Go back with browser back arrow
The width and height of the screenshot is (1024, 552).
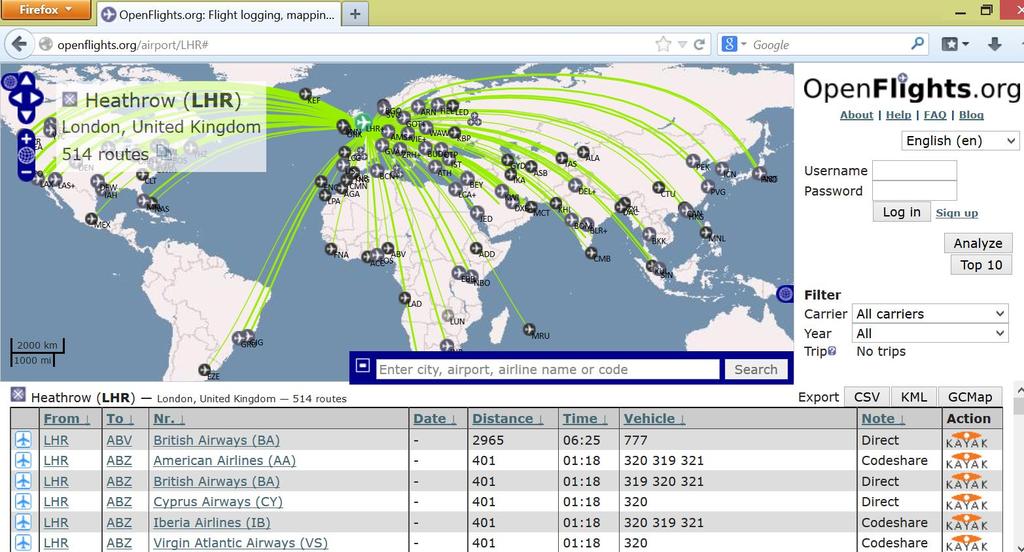[x=19, y=44]
